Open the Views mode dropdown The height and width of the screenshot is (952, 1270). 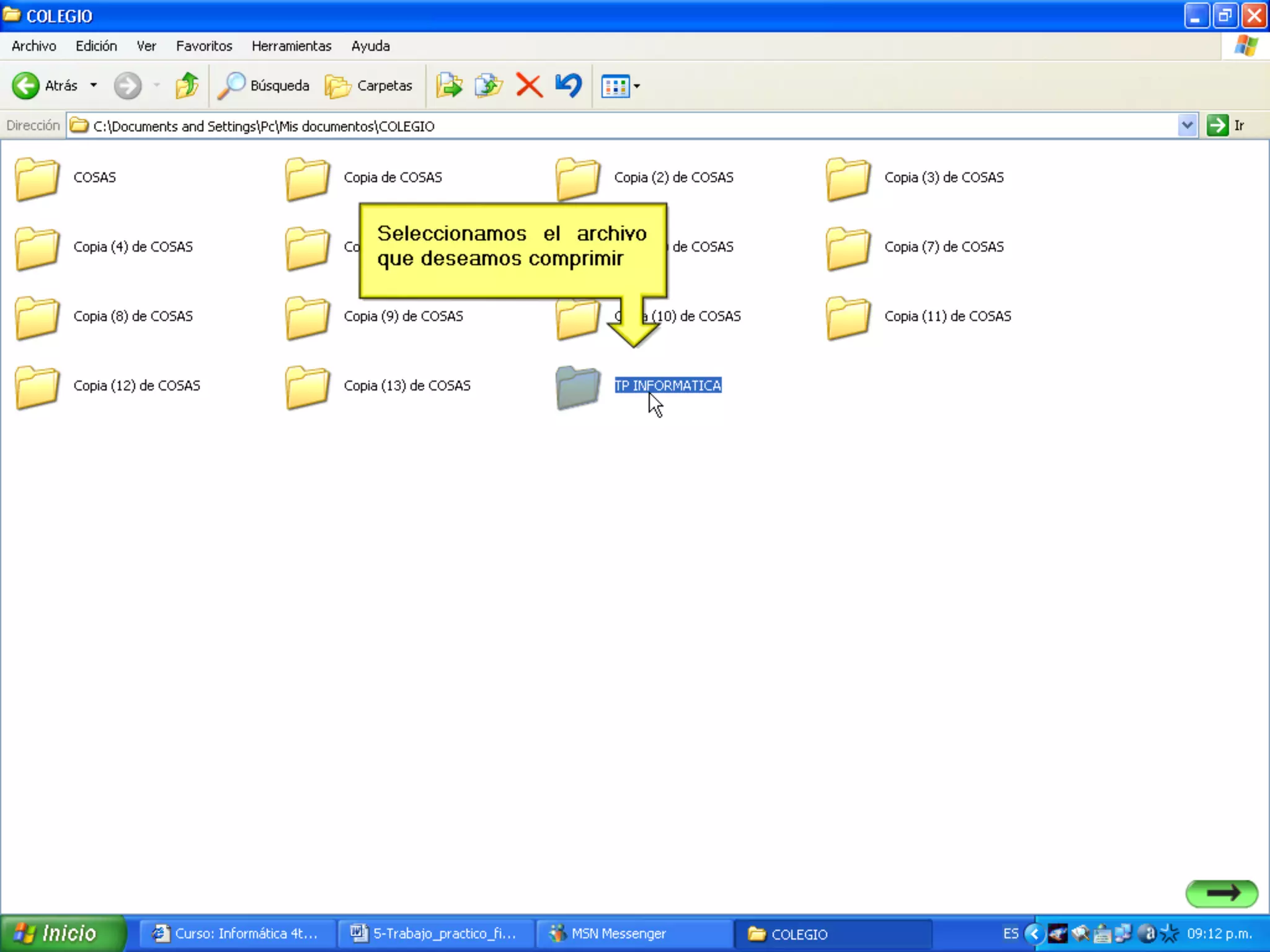point(621,86)
